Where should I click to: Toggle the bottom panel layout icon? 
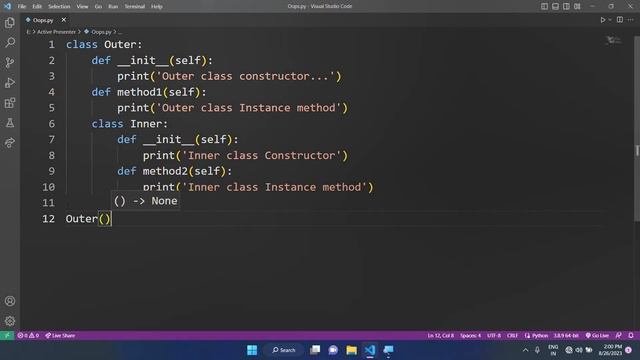coord(555,6)
